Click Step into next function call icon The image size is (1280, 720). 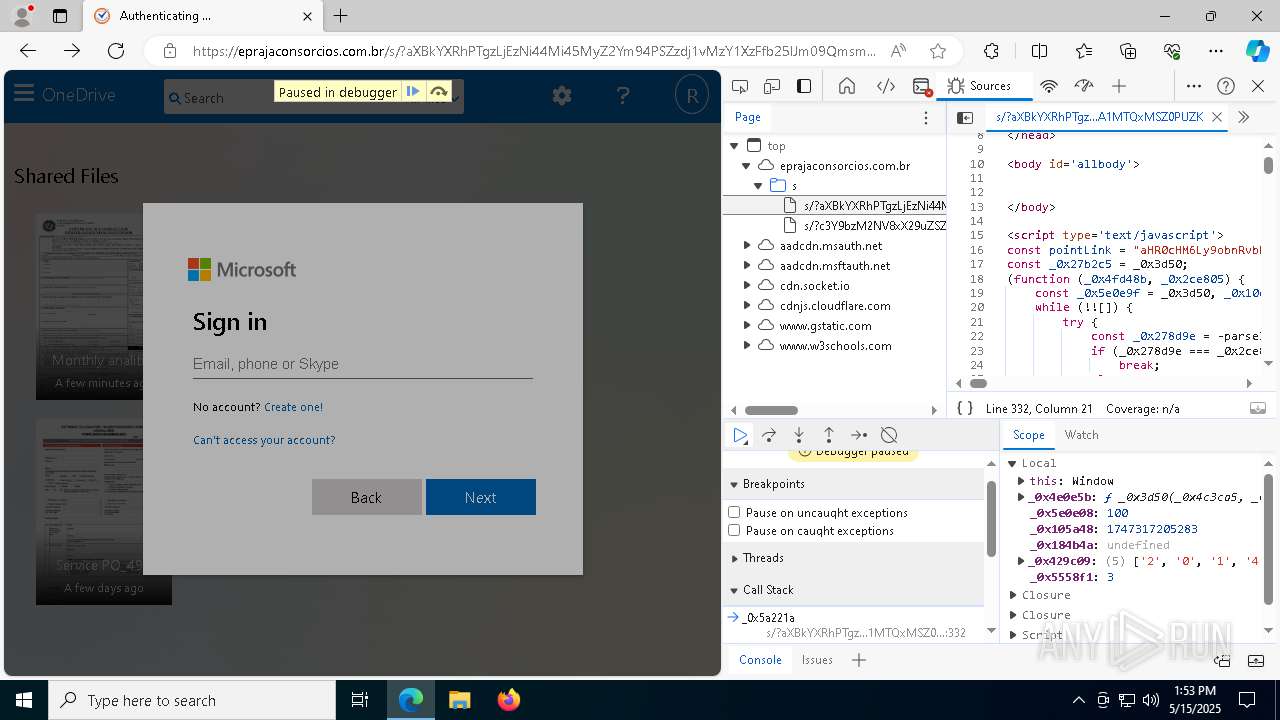[799, 435]
